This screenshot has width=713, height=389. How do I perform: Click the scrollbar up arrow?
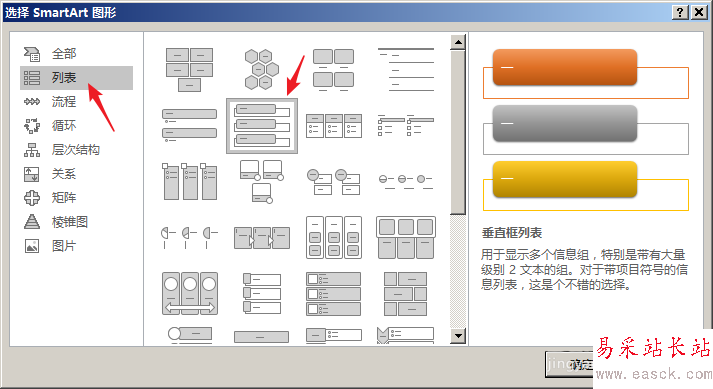click(x=458, y=43)
